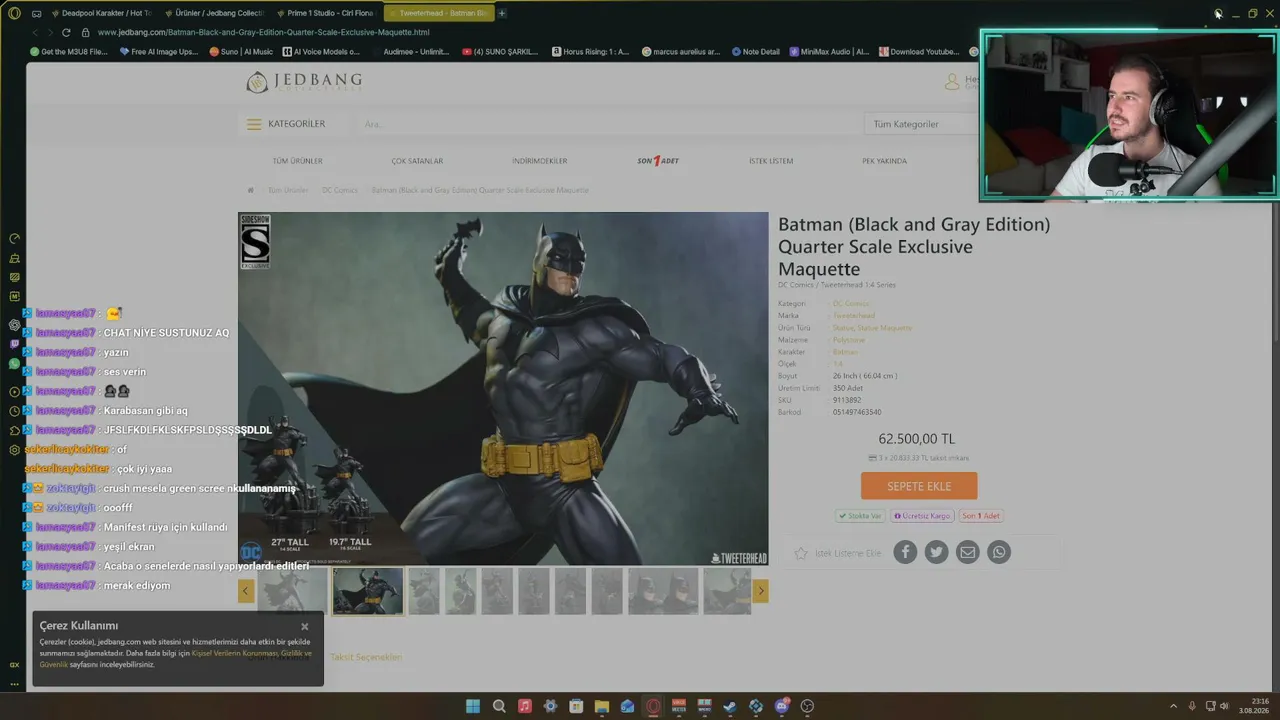Show next product thumbnails

click(760, 591)
